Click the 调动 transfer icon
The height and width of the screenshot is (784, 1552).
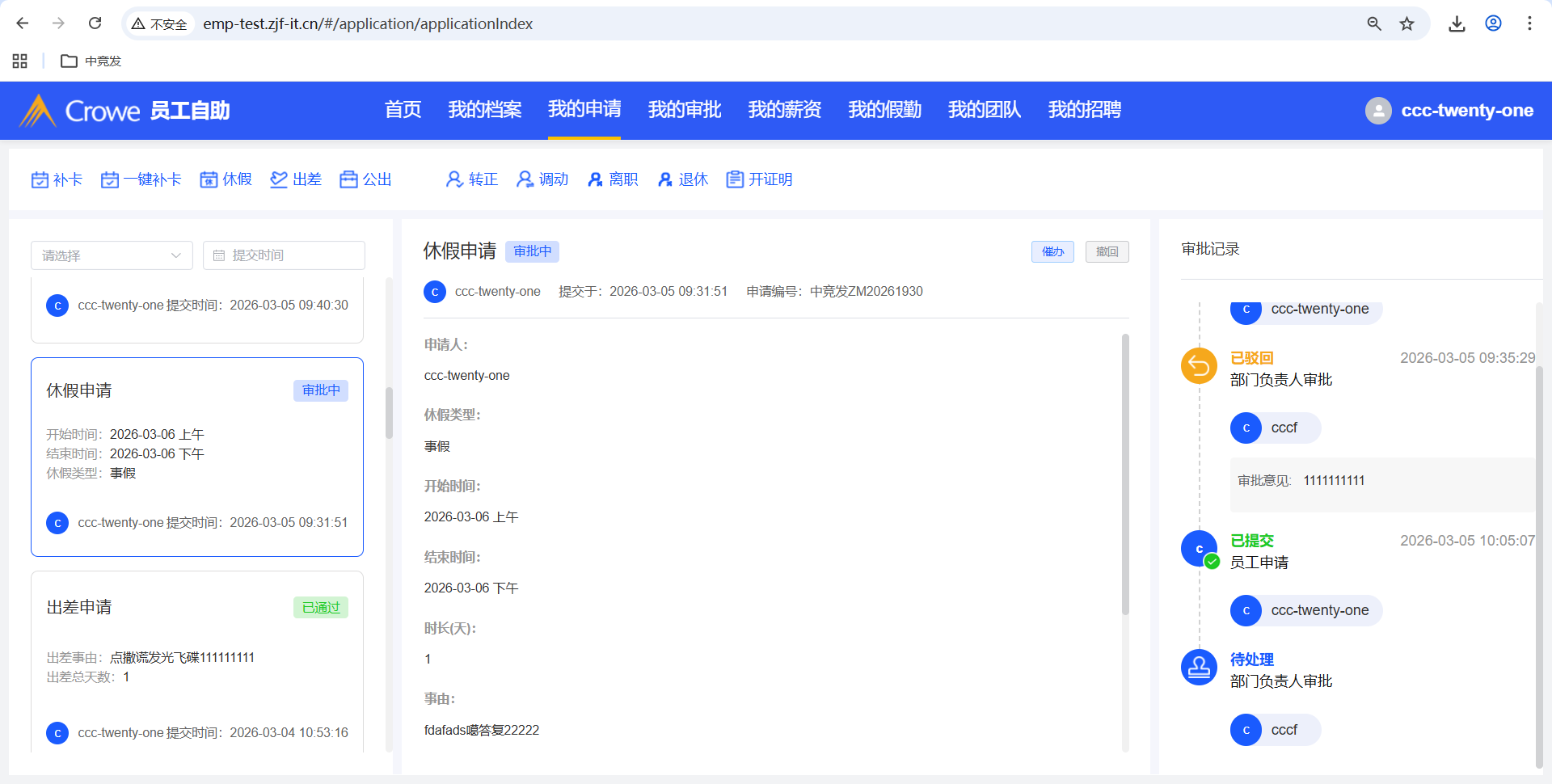pyautogui.click(x=525, y=179)
